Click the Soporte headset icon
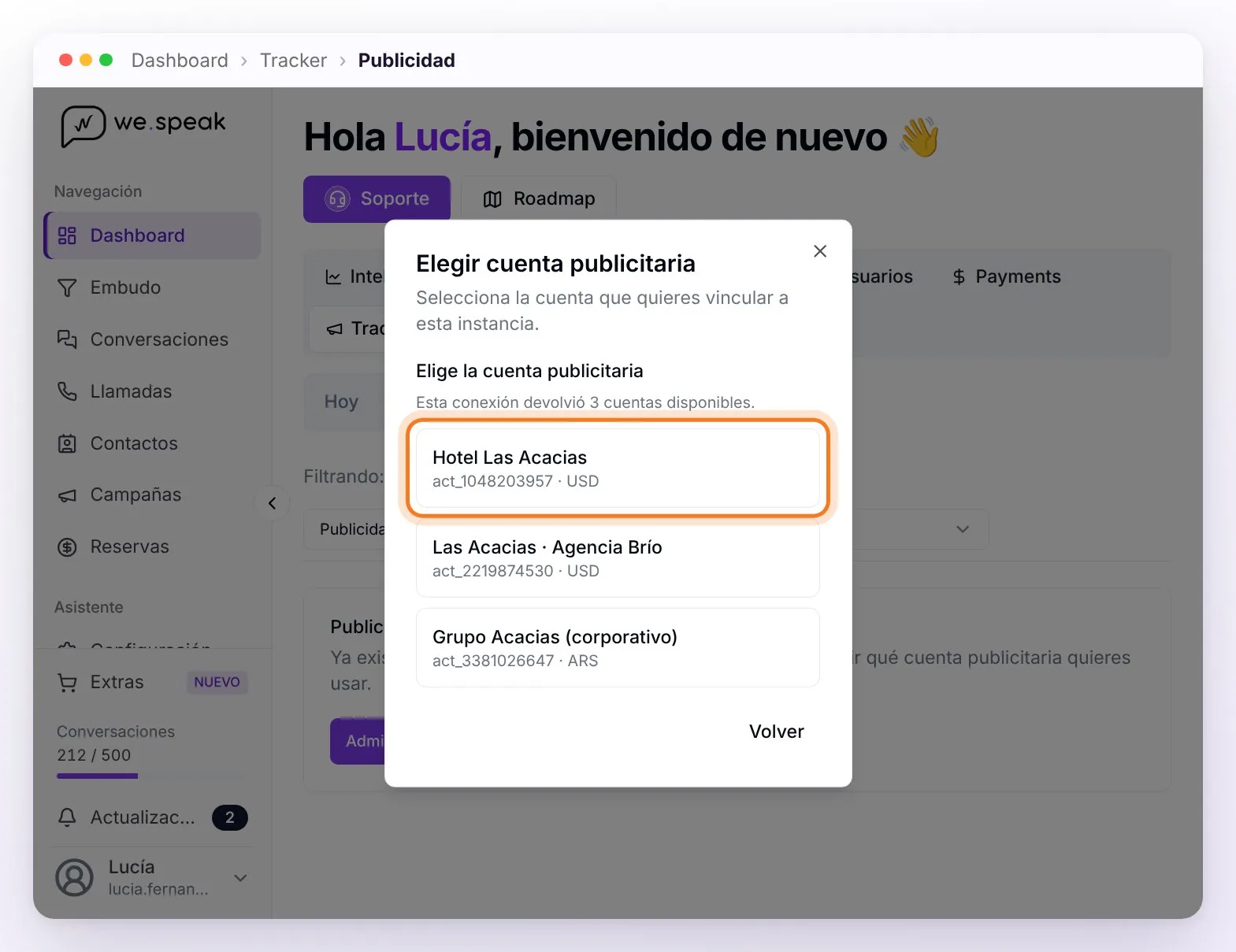The height and width of the screenshot is (952, 1236). [337, 199]
